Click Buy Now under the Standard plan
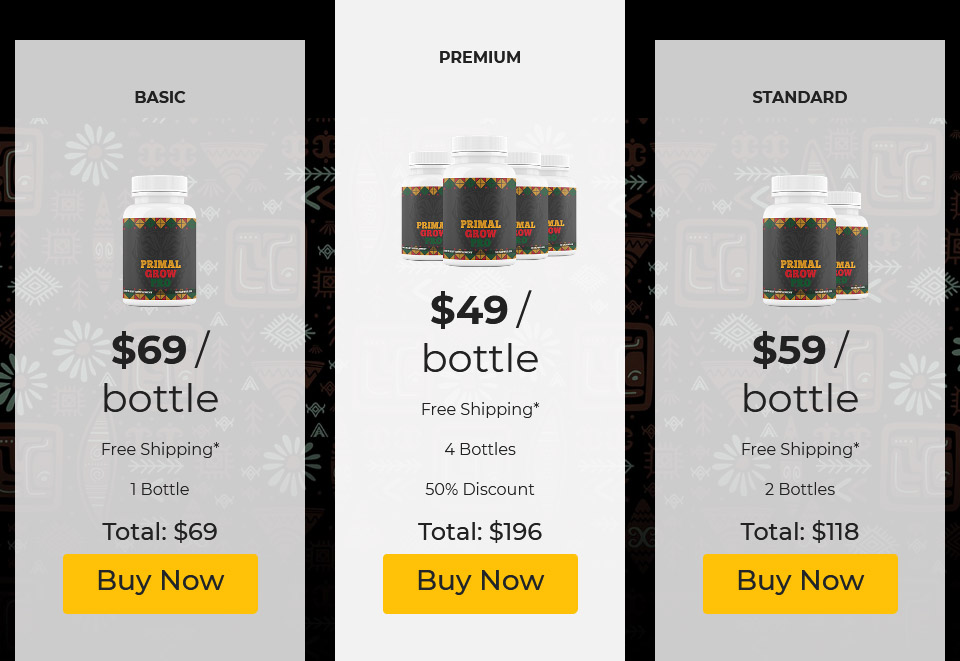Viewport: 960px width, 661px height. 800,583
